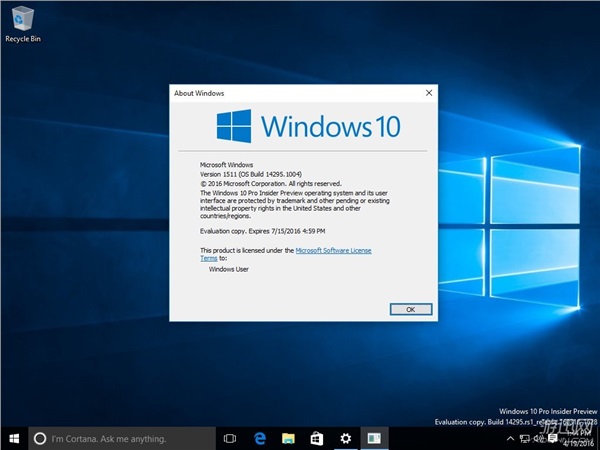Open the Start menu
Image resolution: width=600 pixels, height=450 pixels.
(x=13, y=438)
